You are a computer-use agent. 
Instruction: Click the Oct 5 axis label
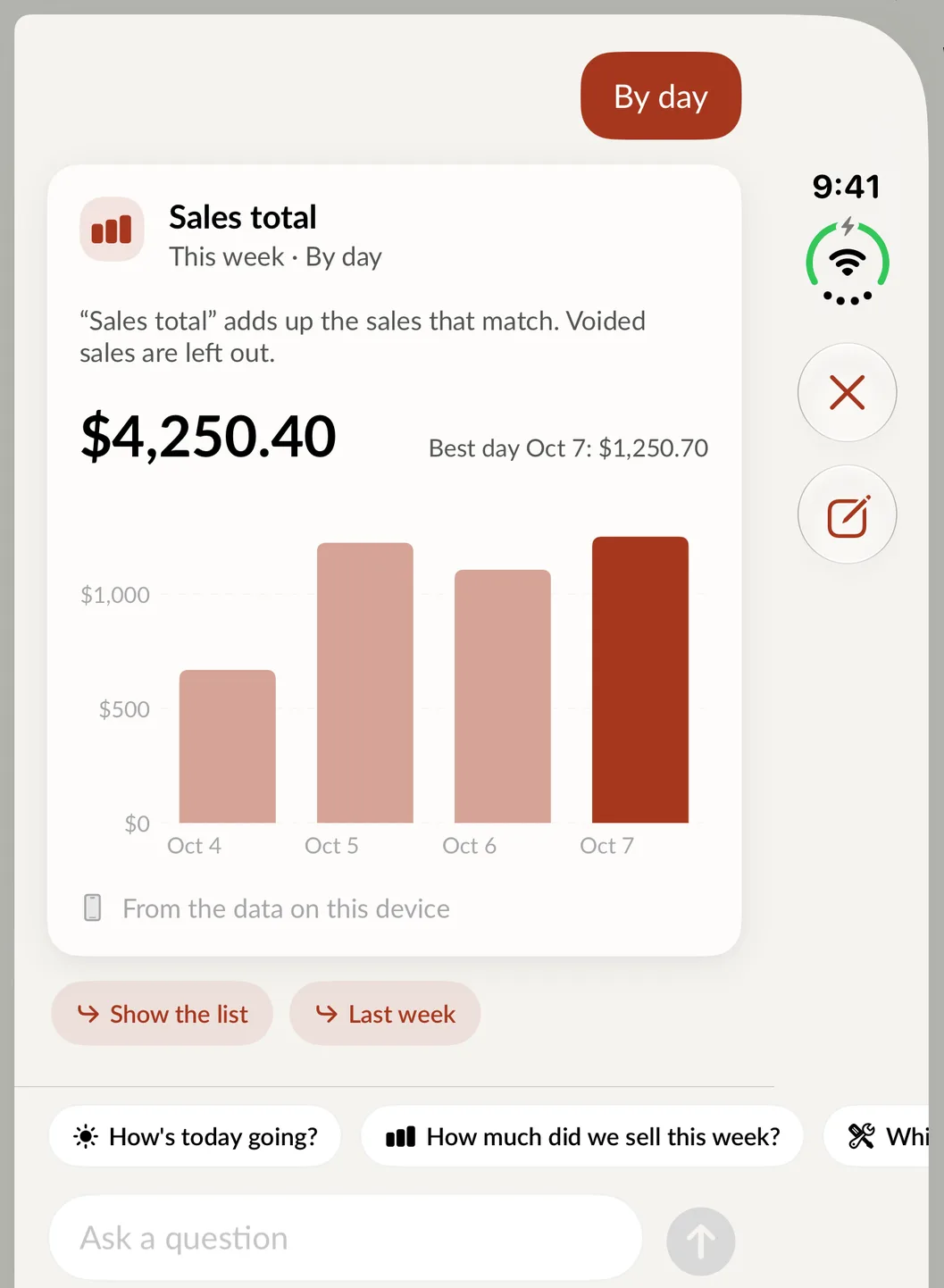(x=331, y=846)
